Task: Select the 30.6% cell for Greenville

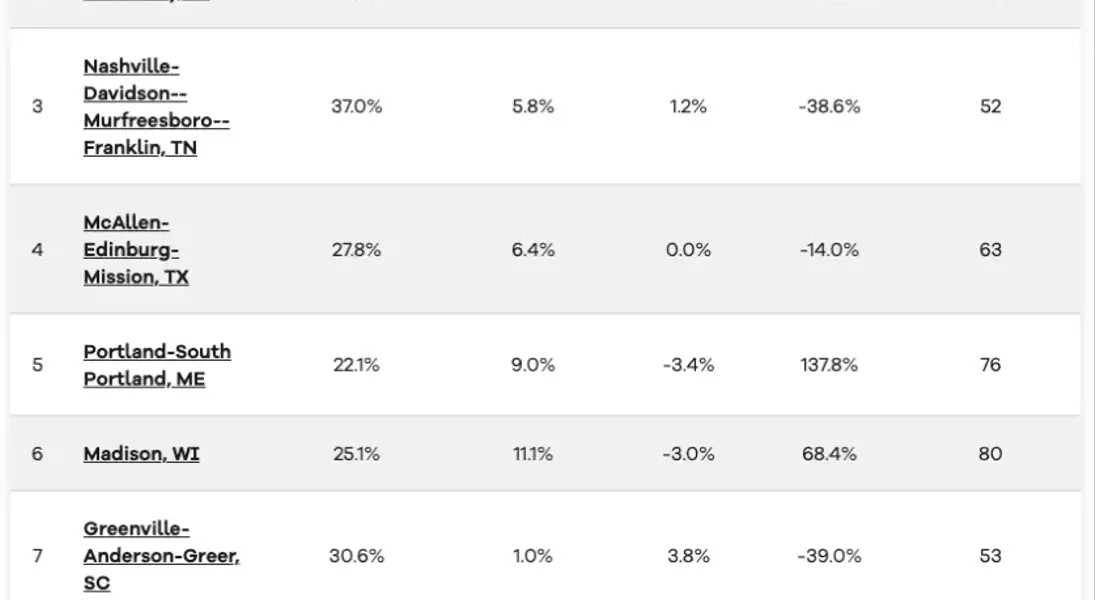Action: point(356,556)
